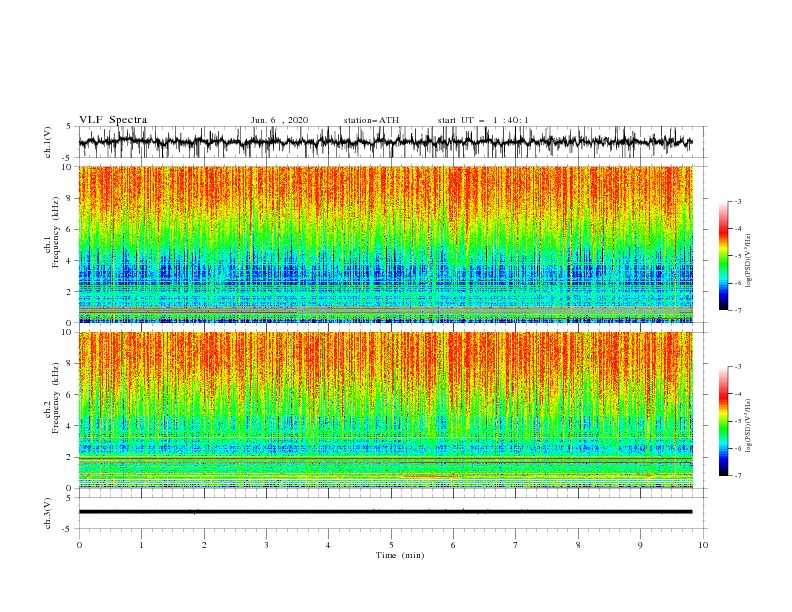Click the "ch.3(V)" axis label
The height and width of the screenshot is (612, 792).
coord(48,513)
